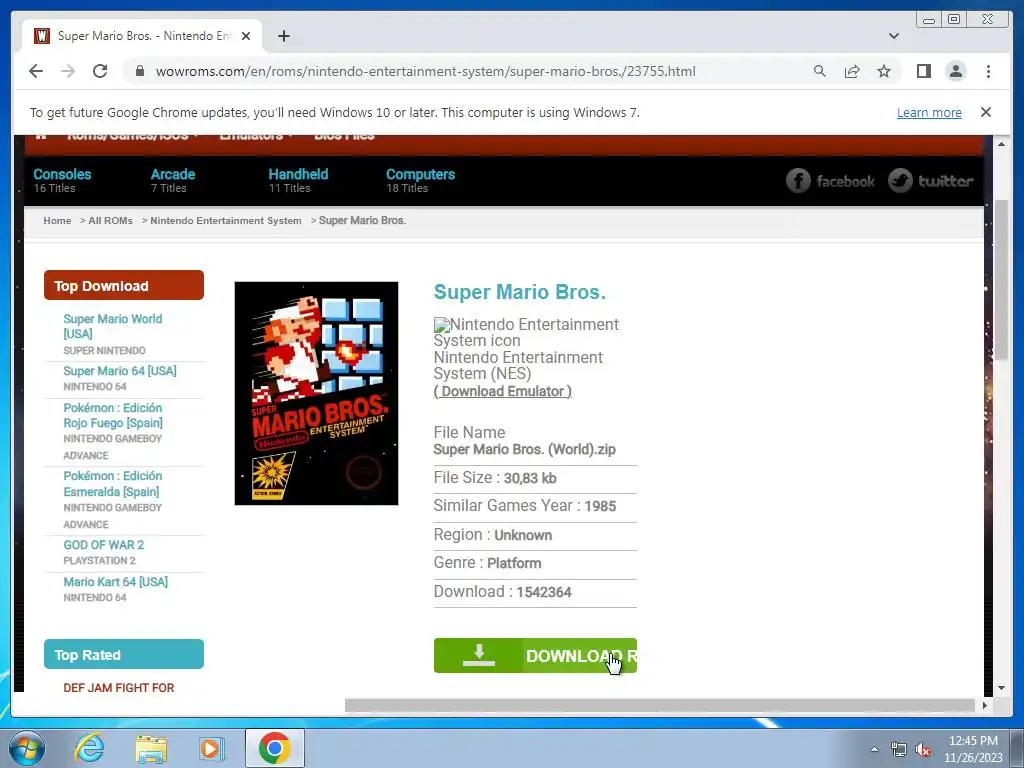The width and height of the screenshot is (1024, 768).
Task: Open GOD OF WAR 2 link
Action: 103,545
